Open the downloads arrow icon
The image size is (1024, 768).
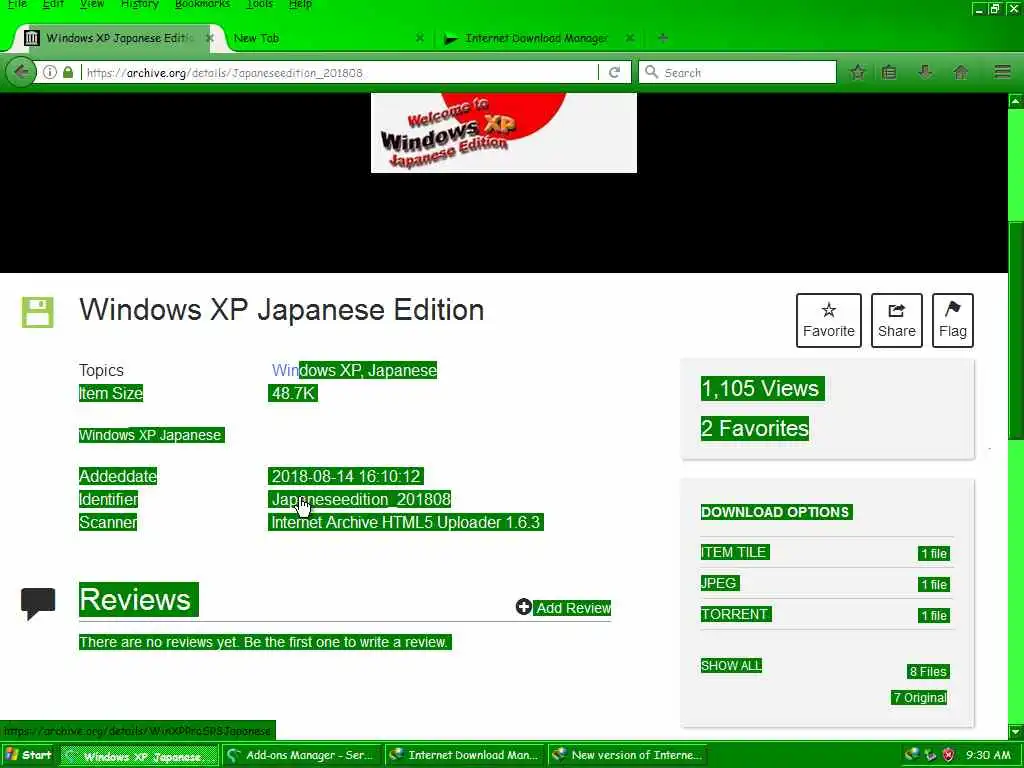pyautogui.click(x=925, y=72)
